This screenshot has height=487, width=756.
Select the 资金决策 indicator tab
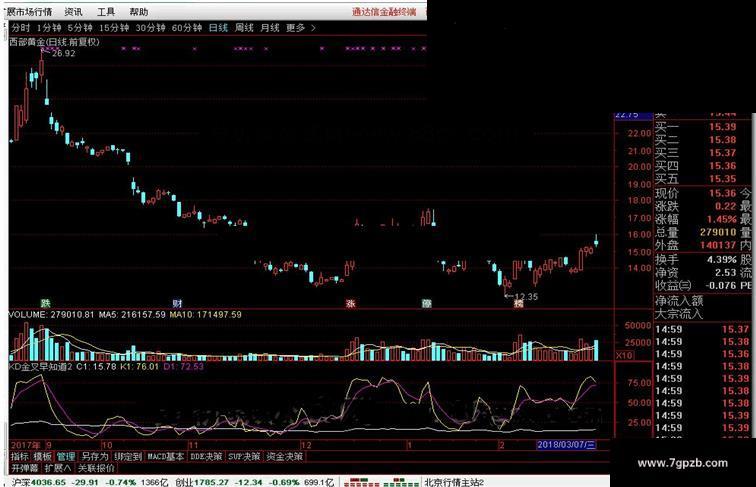point(284,456)
